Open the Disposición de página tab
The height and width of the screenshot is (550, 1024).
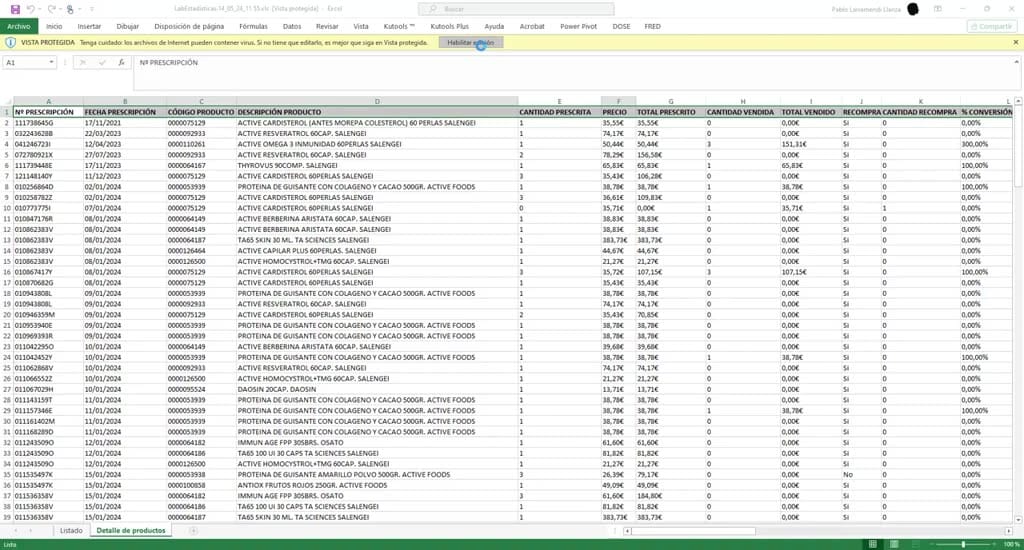[x=189, y=26]
